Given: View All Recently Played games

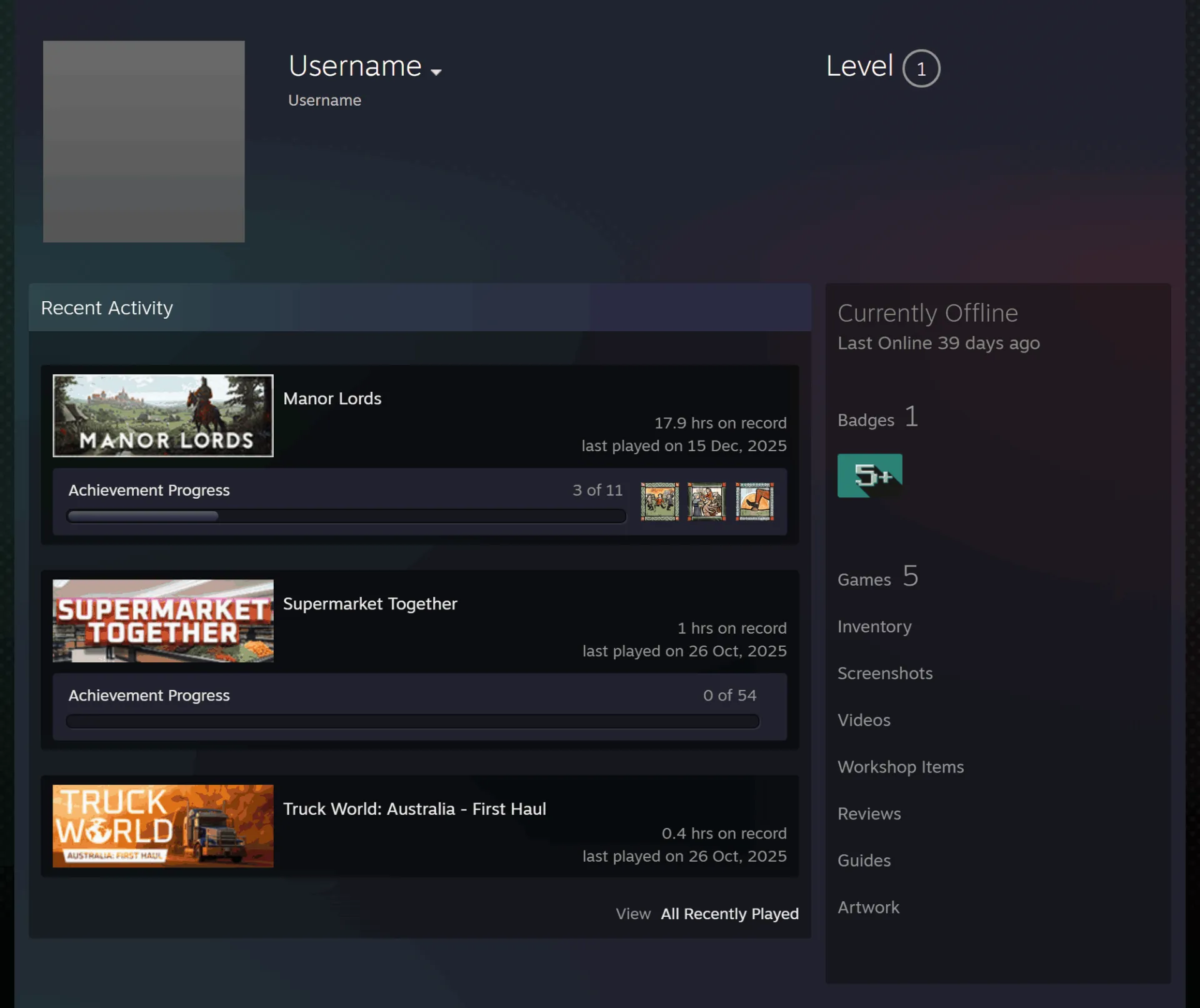Looking at the screenshot, I should (729, 914).
